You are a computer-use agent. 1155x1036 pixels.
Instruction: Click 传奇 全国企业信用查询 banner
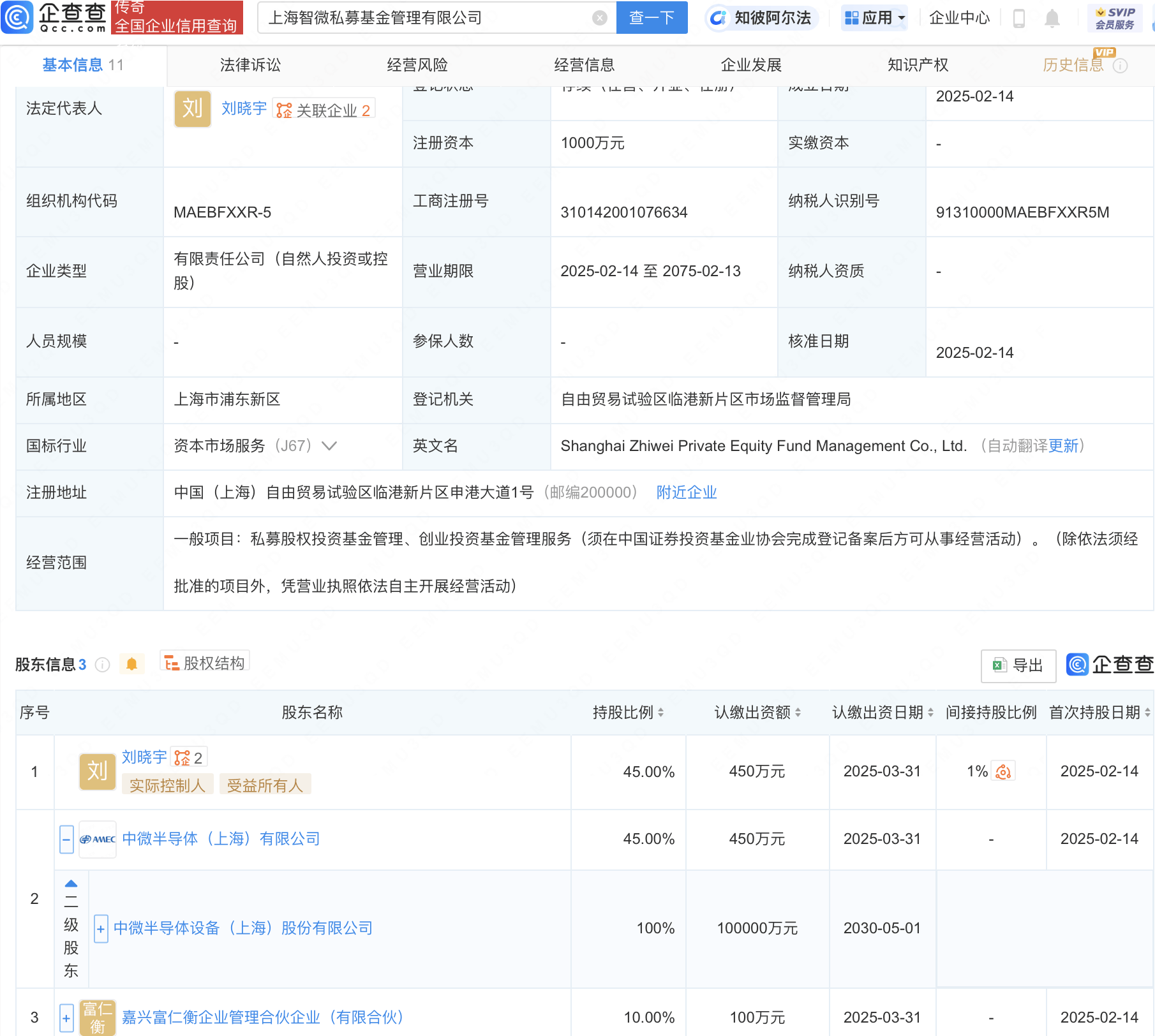pyautogui.click(x=177, y=17)
